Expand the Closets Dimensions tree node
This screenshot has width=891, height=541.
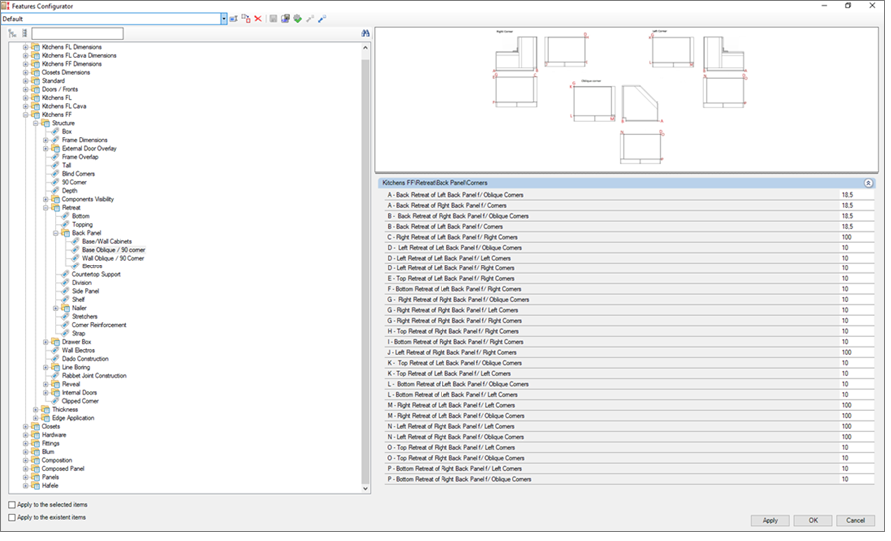pyautogui.click(x=26, y=73)
